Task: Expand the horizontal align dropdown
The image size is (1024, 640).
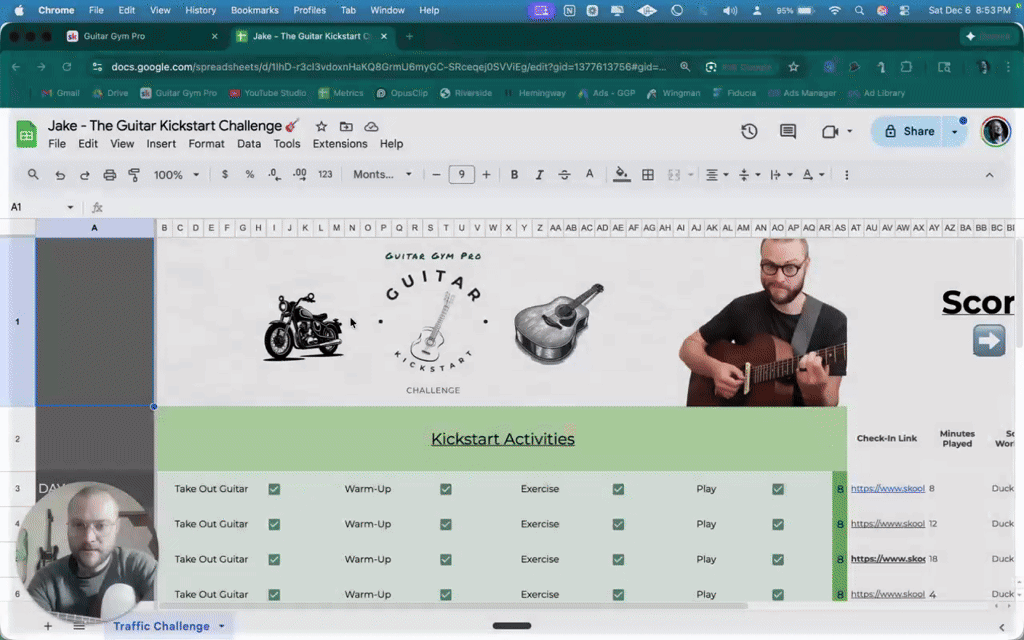Action: (726, 175)
